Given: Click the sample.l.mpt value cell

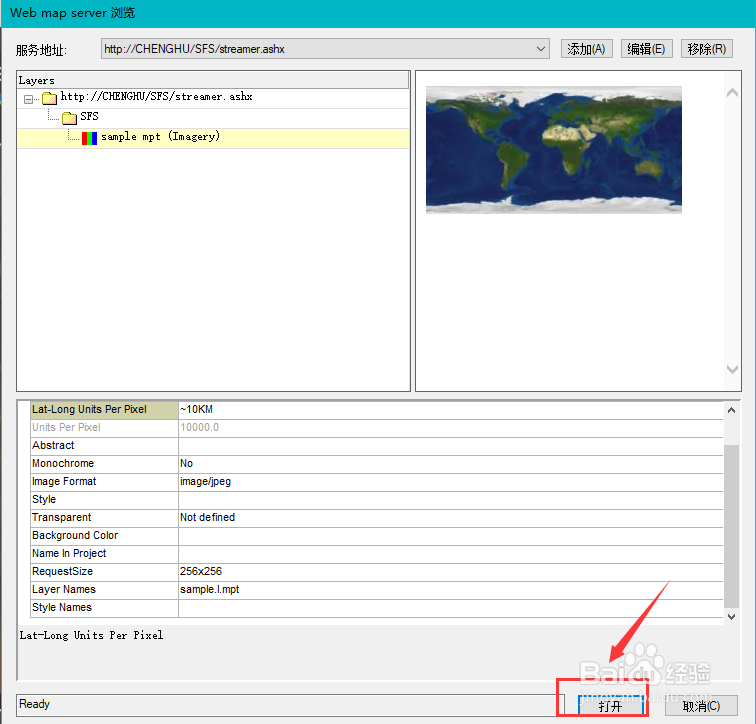Looking at the screenshot, I should point(450,589).
